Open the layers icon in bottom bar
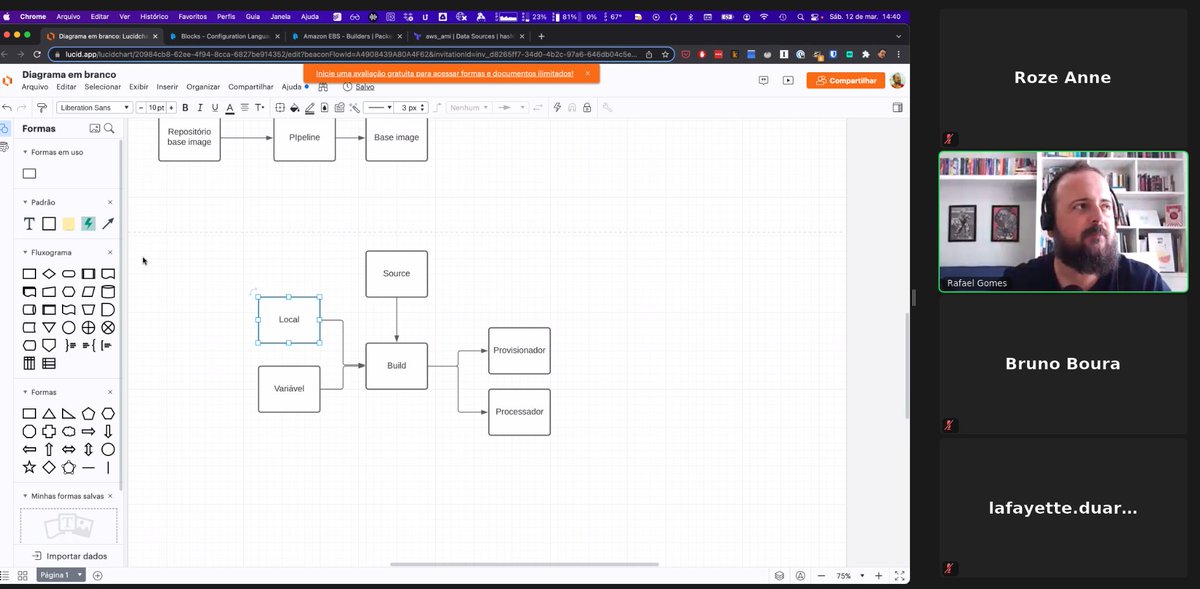1200x589 pixels. 779,576
